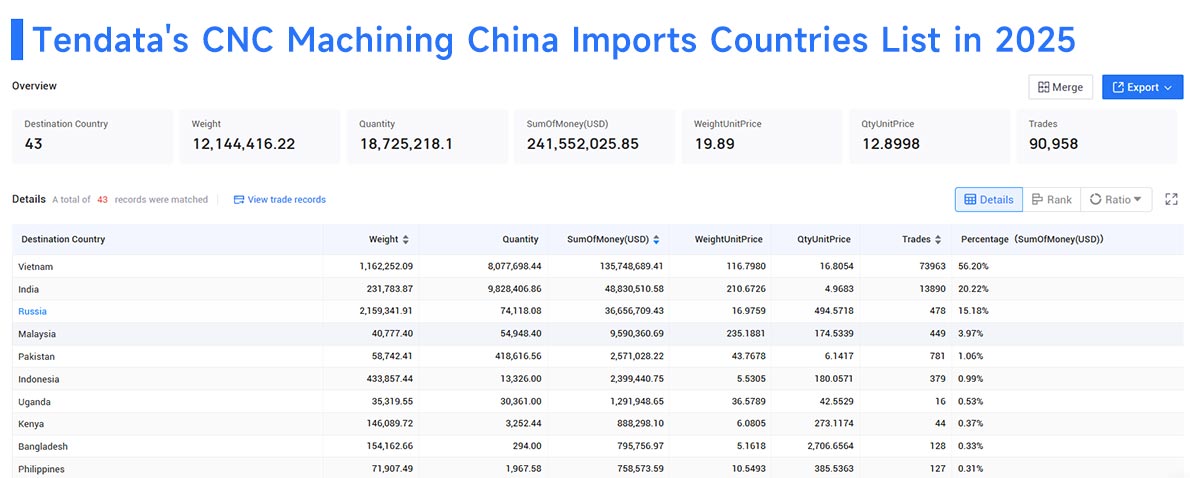This screenshot has width=1190, height=478.
Task: Click the WeightUnitPrice column header
Action: (729, 239)
